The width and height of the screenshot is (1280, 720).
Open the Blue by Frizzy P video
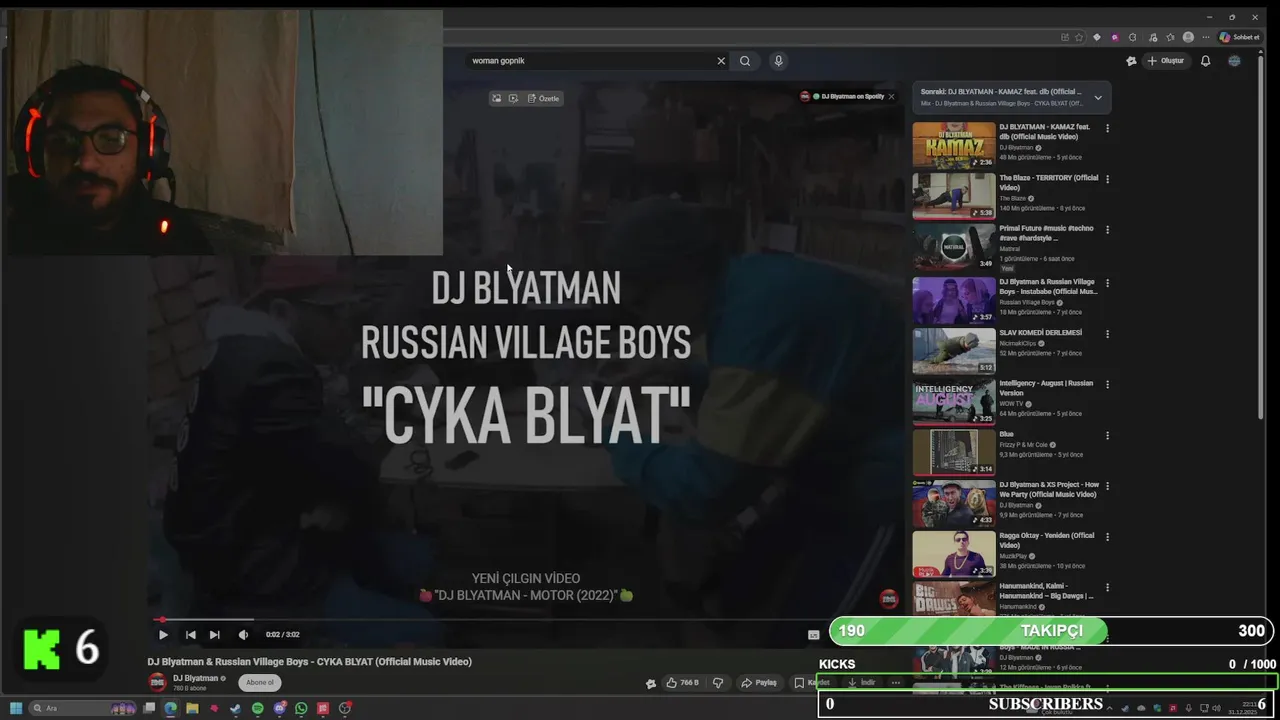954,453
